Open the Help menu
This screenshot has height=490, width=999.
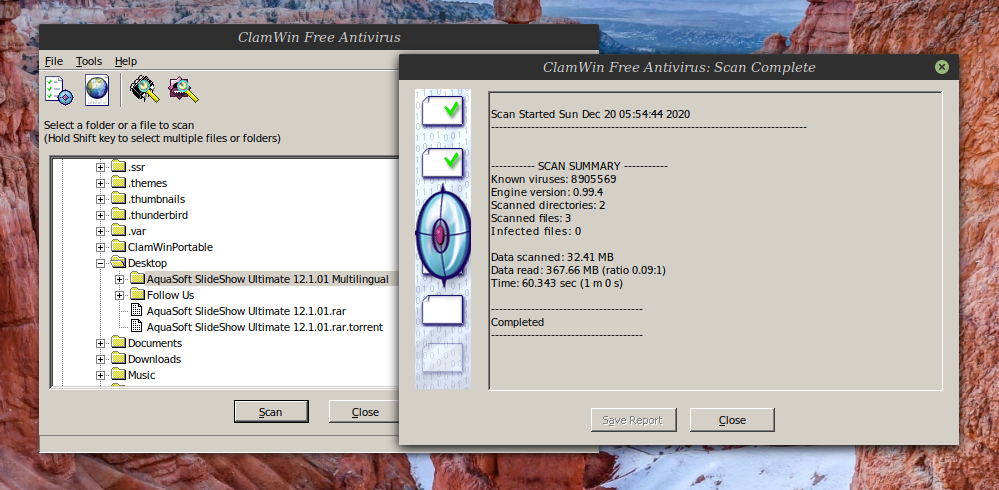(126, 61)
